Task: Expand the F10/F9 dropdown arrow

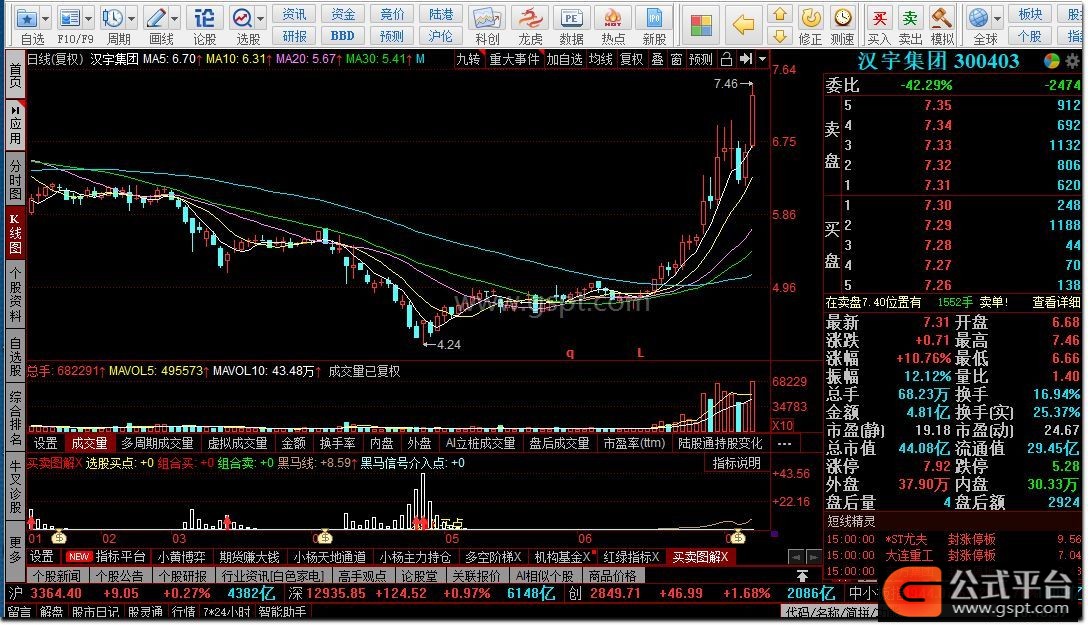Action: (x=88, y=19)
